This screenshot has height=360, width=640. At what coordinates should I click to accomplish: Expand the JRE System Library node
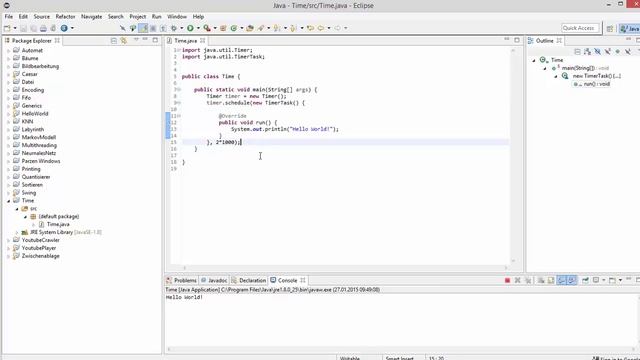click(x=17, y=232)
